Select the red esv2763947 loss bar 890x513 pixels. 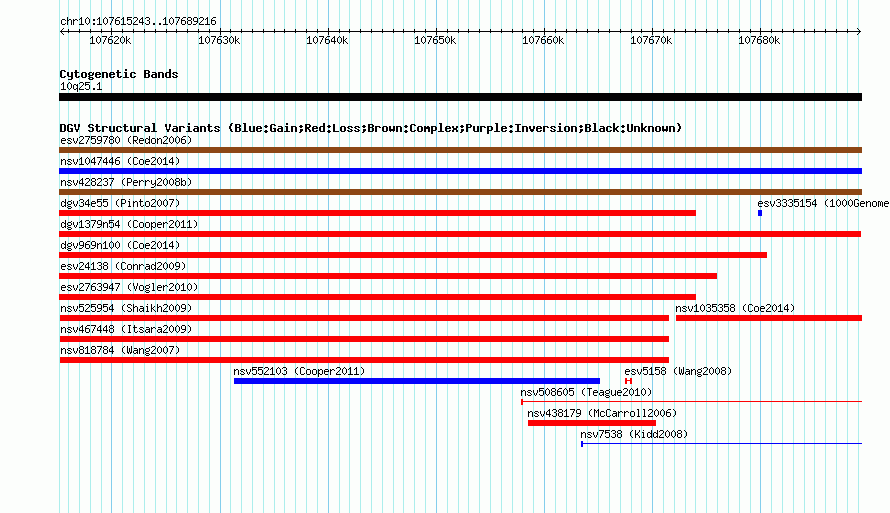(x=377, y=297)
